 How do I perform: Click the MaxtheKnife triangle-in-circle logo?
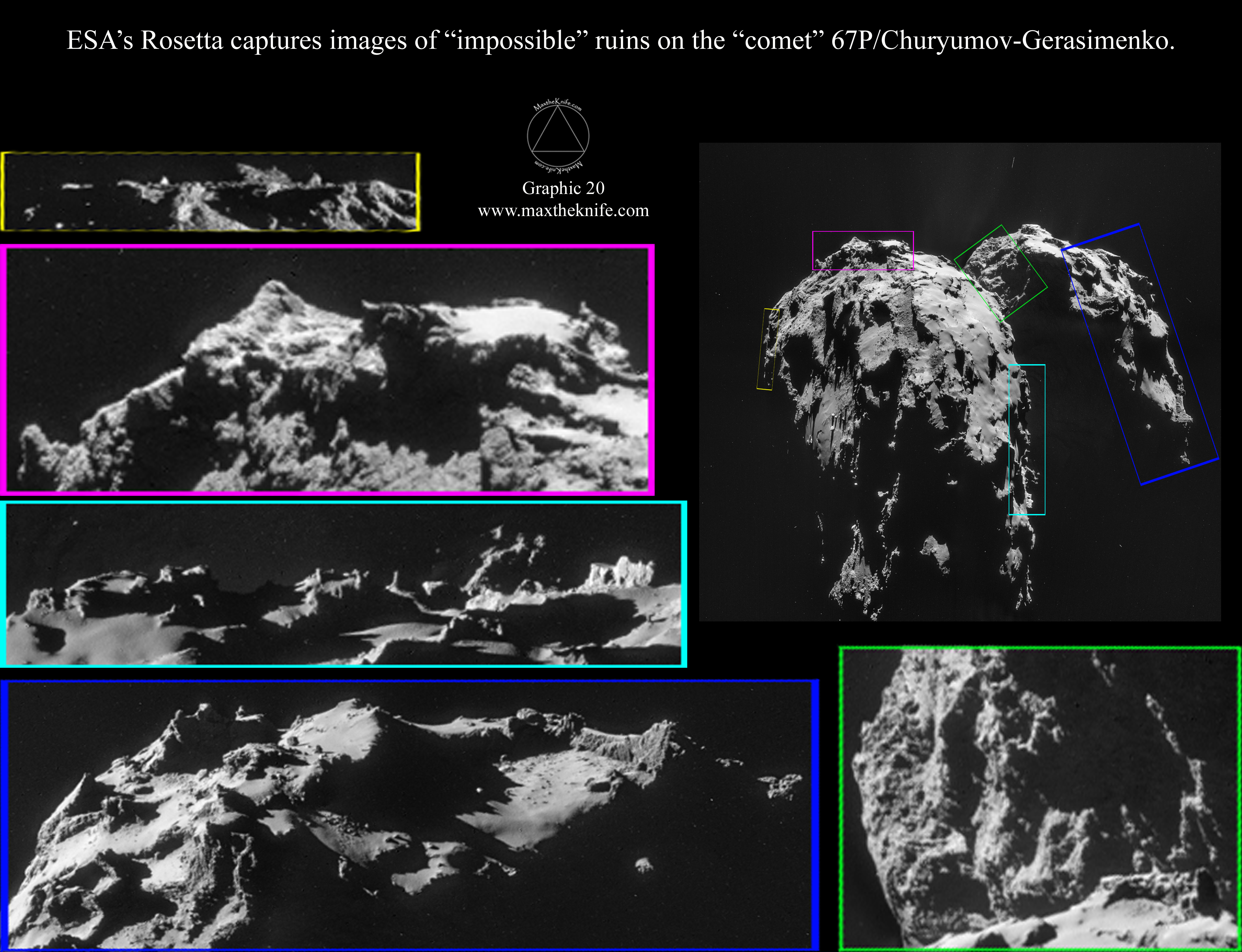point(558,136)
